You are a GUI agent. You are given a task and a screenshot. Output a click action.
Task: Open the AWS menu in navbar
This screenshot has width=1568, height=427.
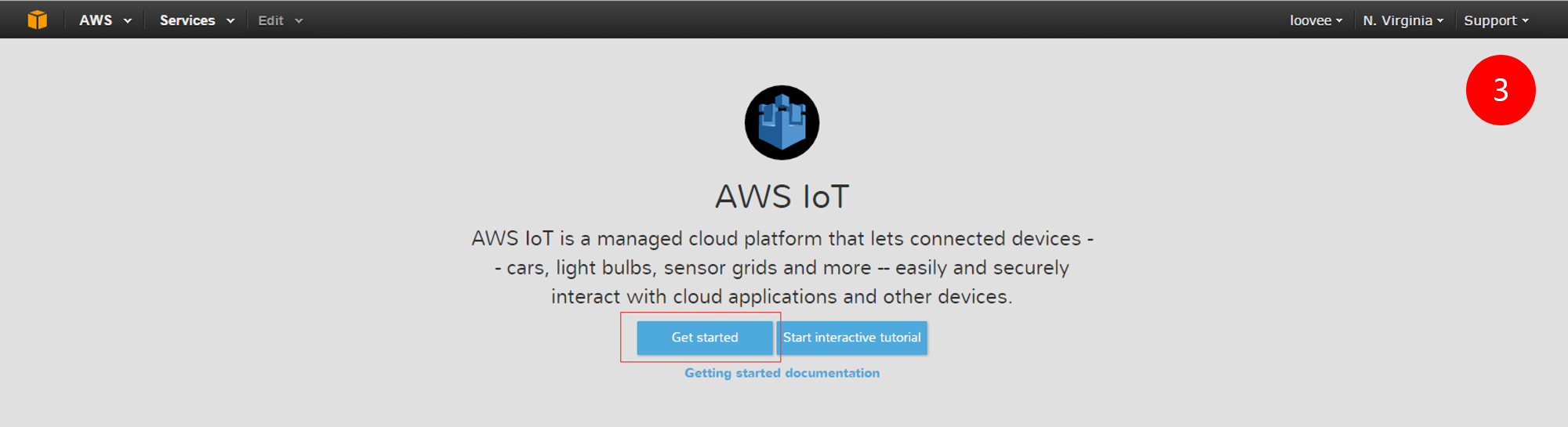(x=105, y=20)
